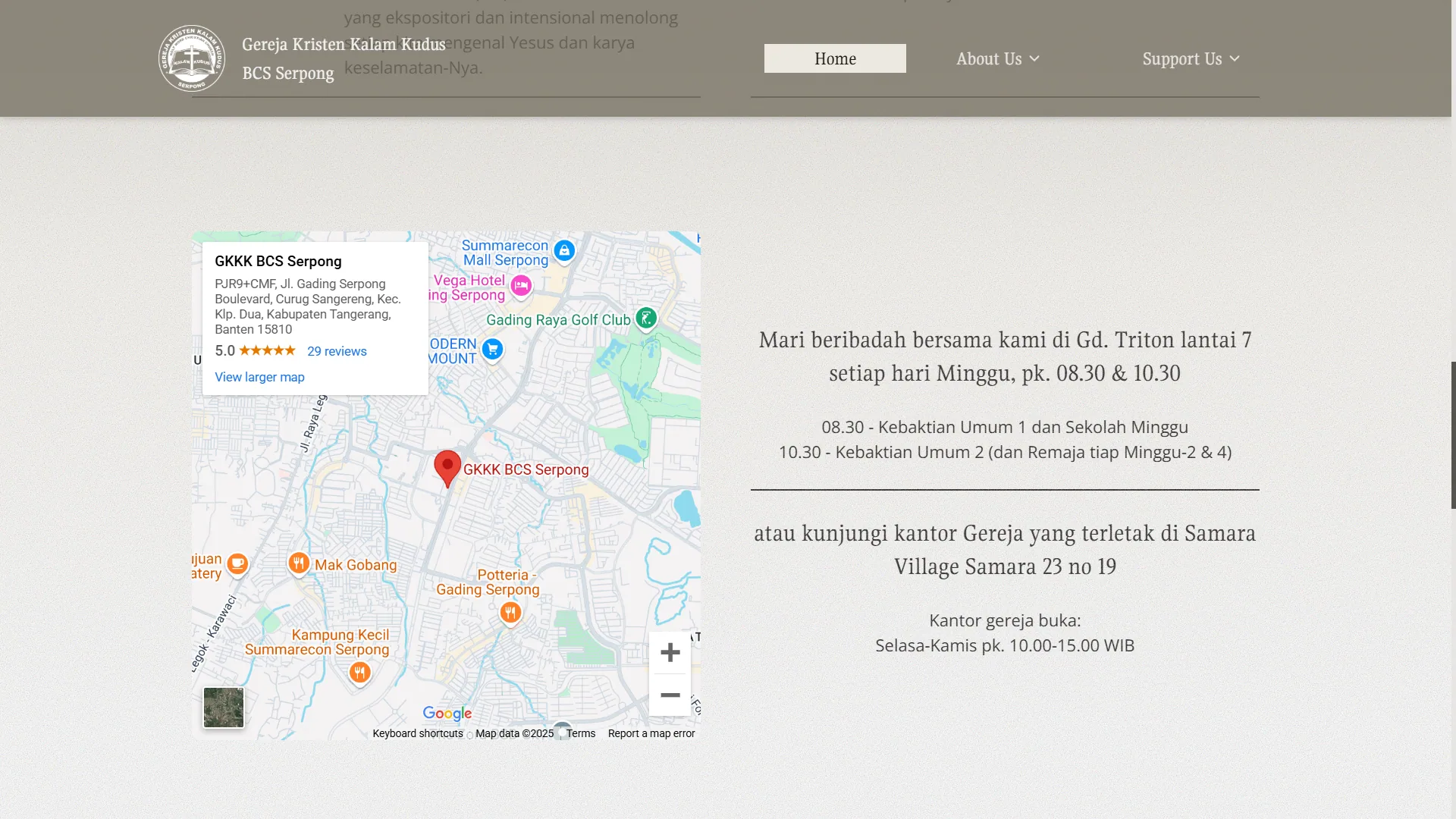The height and width of the screenshot is (819, 1456).
Task: Click the address text in the map card
Action: (x=308, y=306)
